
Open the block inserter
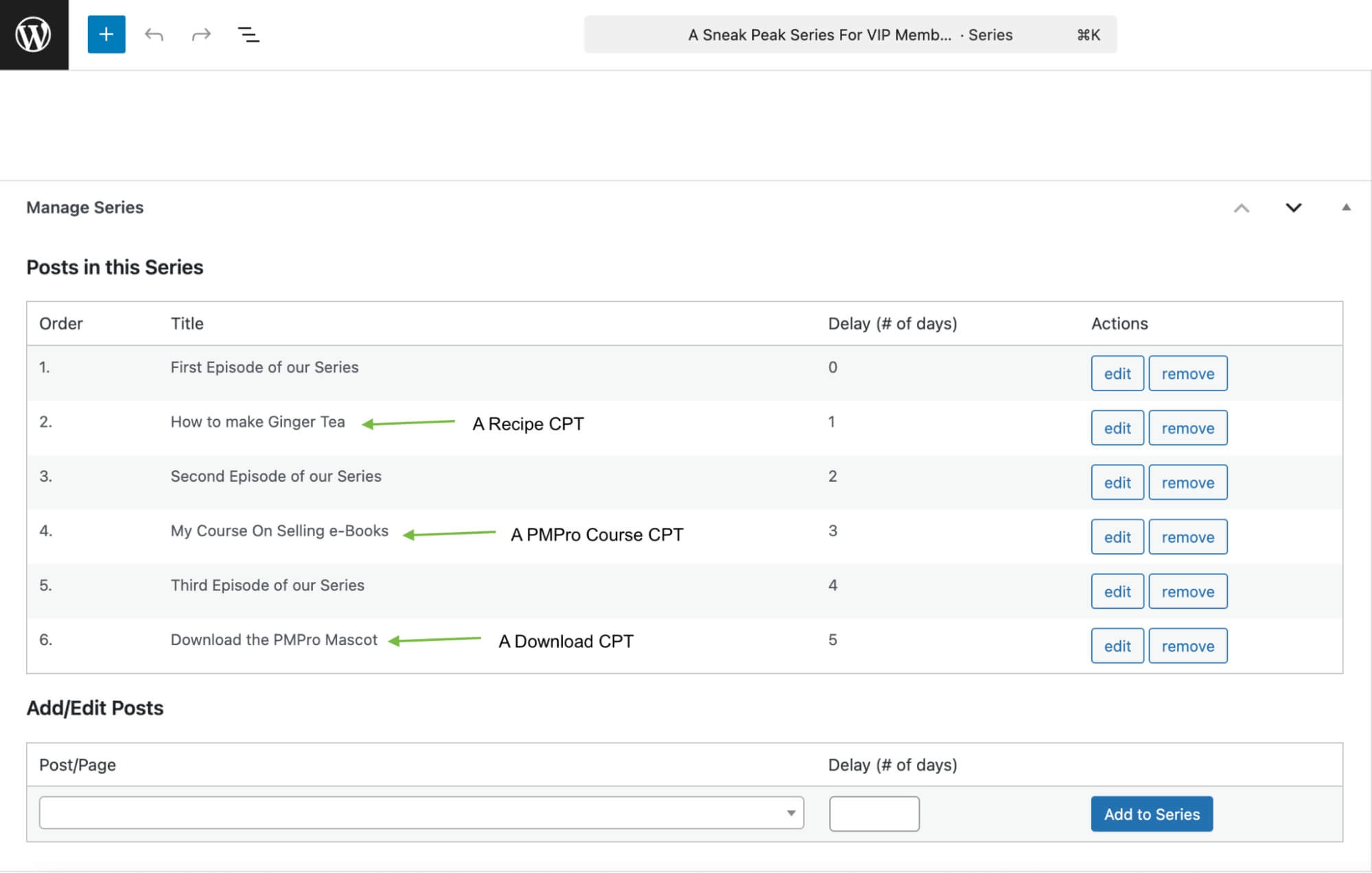click(106, 34)
